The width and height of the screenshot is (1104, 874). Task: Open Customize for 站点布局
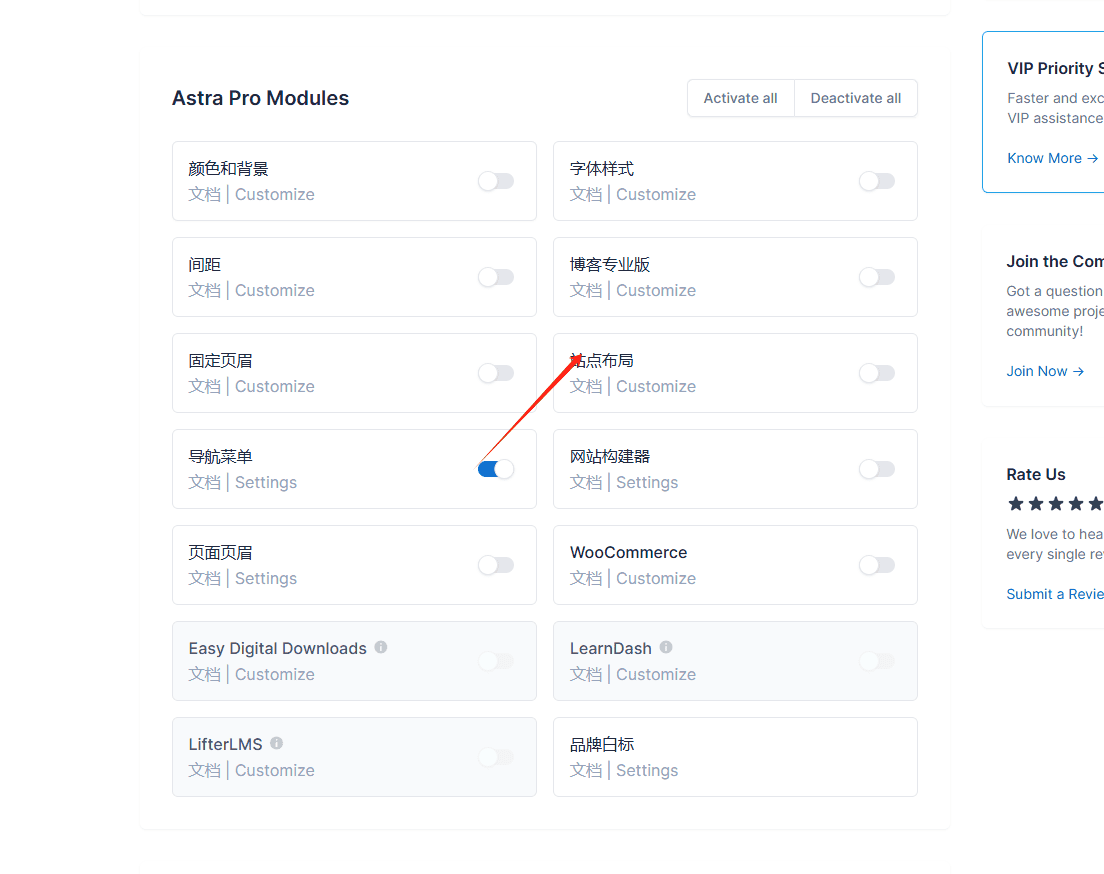point(656,386)
